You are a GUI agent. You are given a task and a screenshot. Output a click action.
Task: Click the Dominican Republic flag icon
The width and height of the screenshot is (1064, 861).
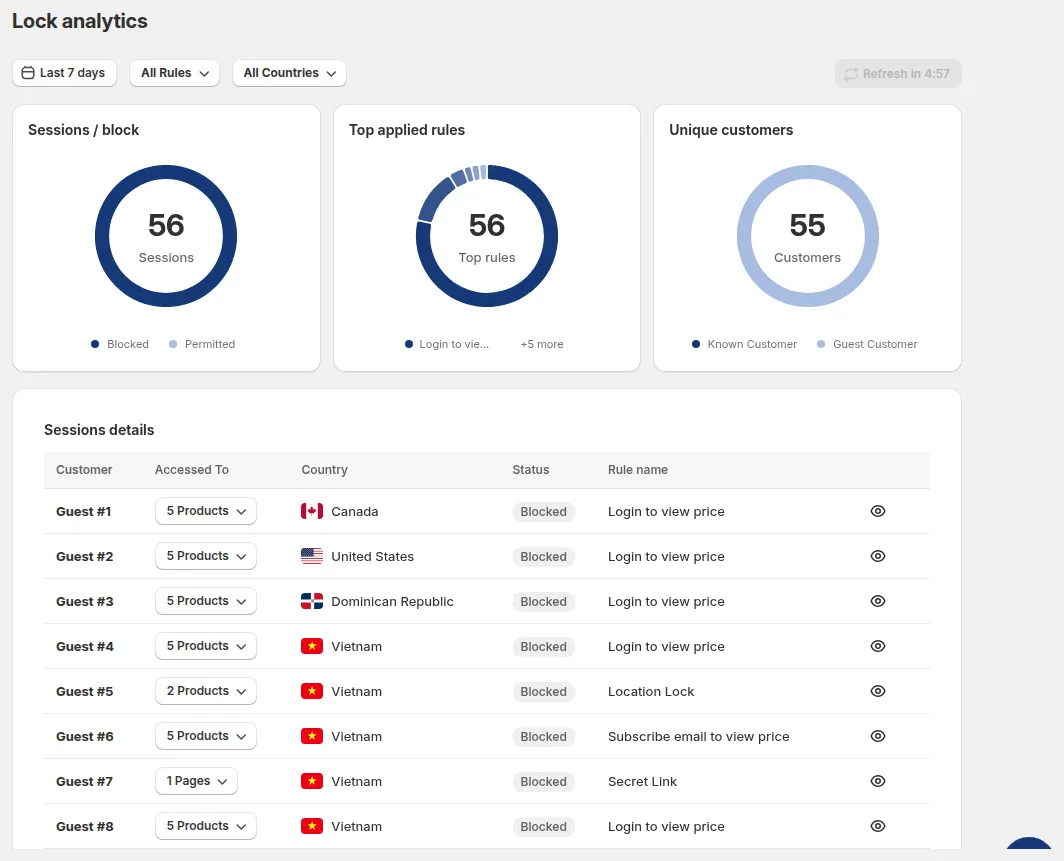tap(312, 601)
